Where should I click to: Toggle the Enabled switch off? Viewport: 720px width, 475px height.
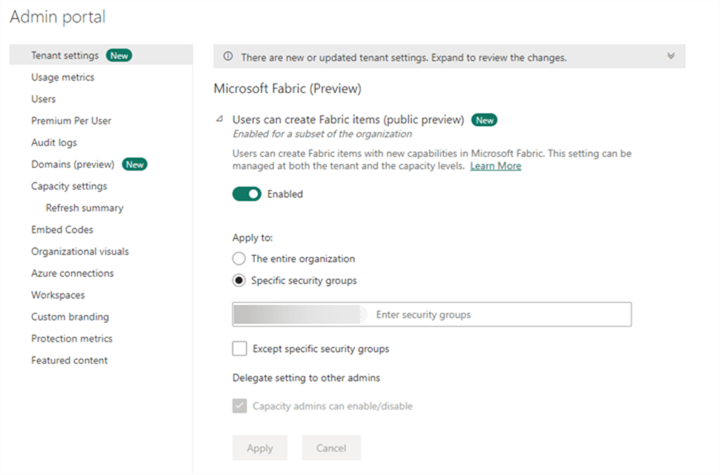point(247,194)
